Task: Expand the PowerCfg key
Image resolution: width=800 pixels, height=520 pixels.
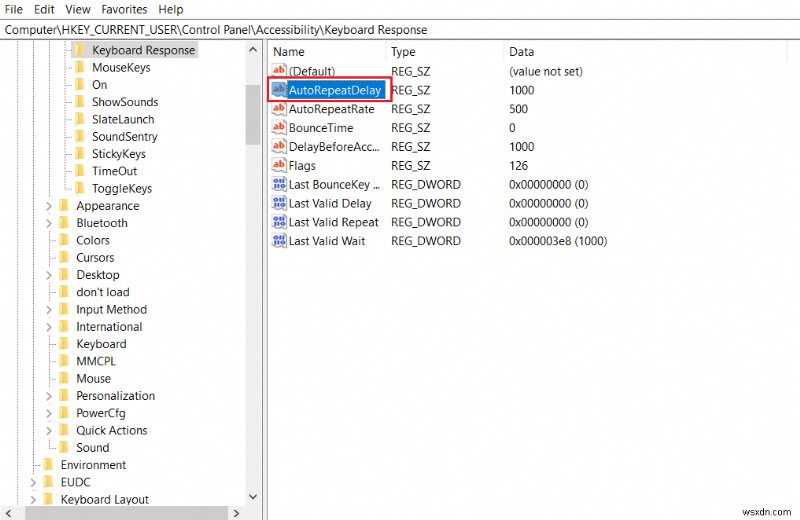Action: (x=49, y=413)
